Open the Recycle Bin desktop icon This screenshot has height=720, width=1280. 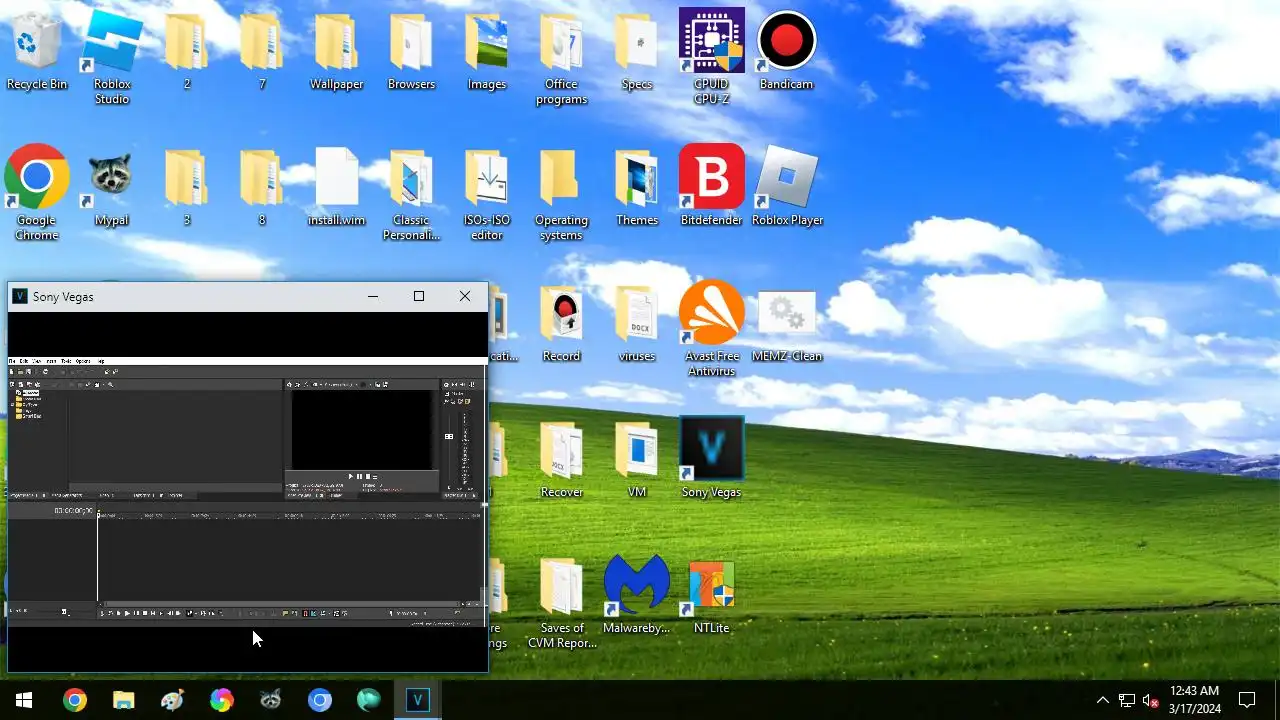pos(37,51)
